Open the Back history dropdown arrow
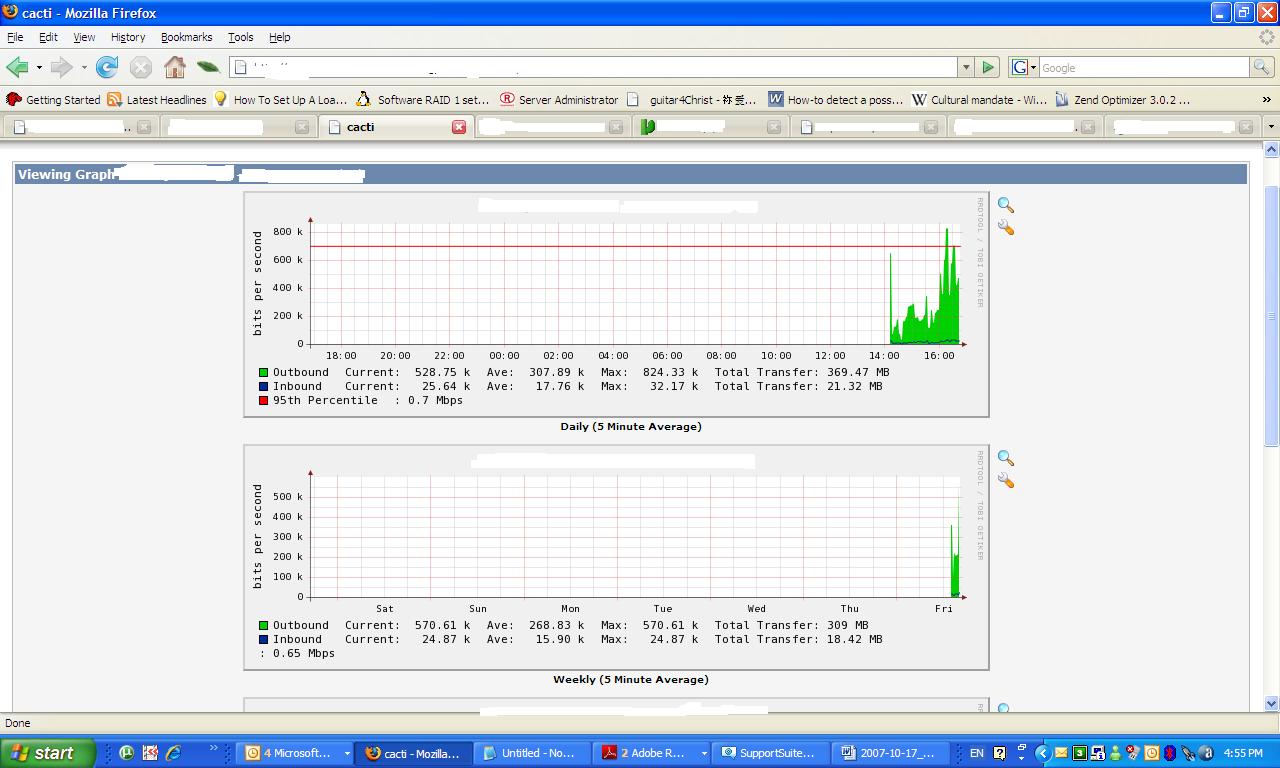Image resolution: width=1280 pixels, height=768 pixels. click(x=39, y=68)
